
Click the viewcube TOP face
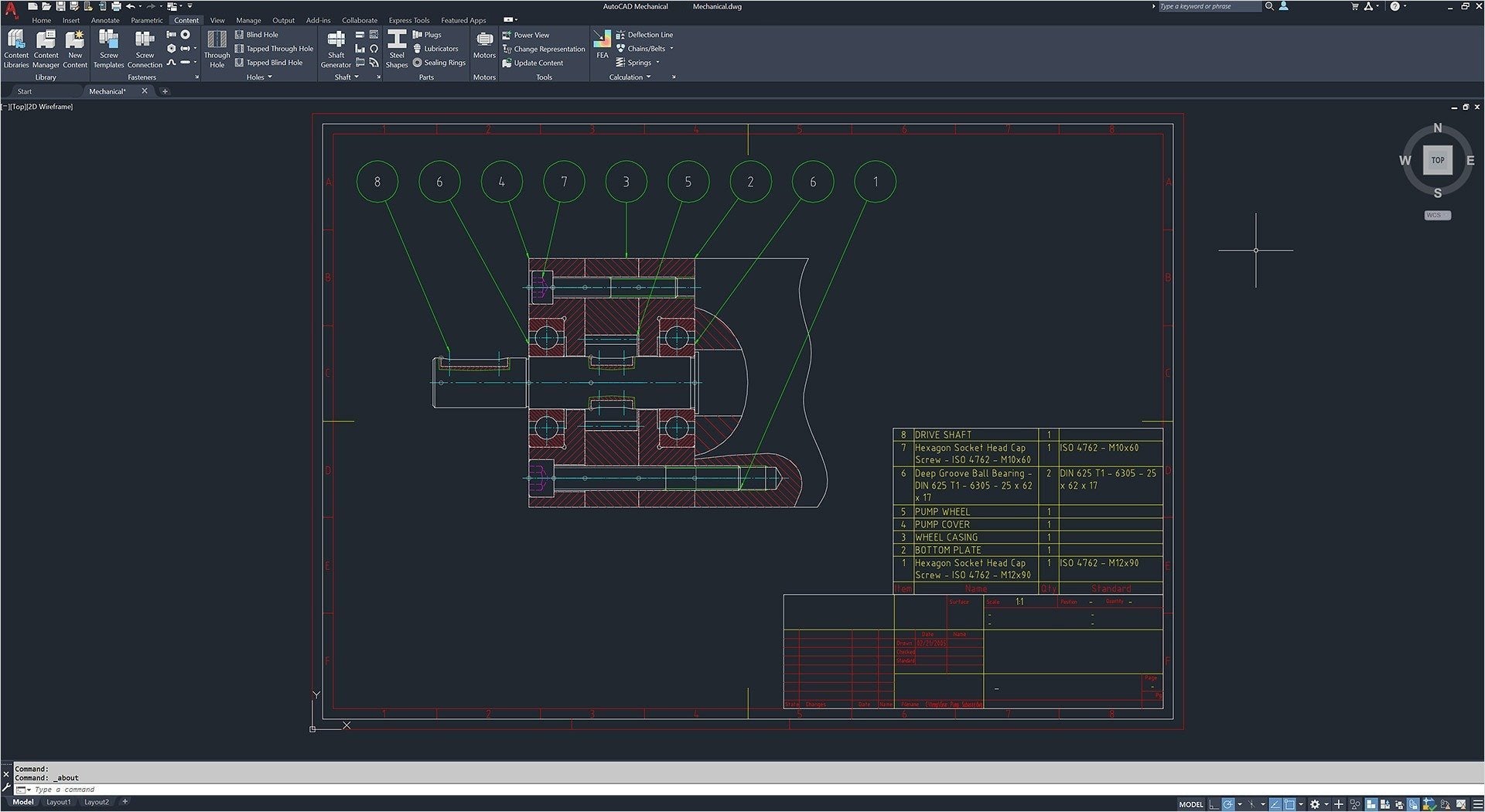(1437, 160)
